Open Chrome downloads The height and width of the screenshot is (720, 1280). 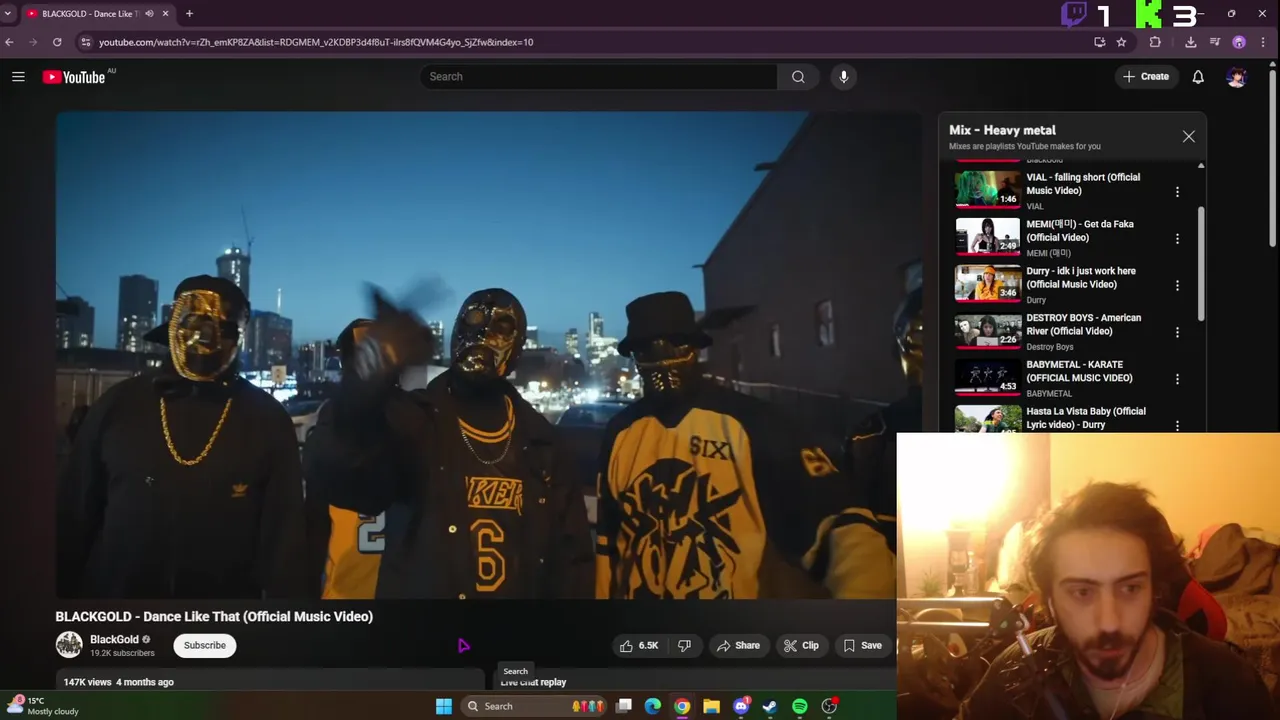click(1190, 42)
